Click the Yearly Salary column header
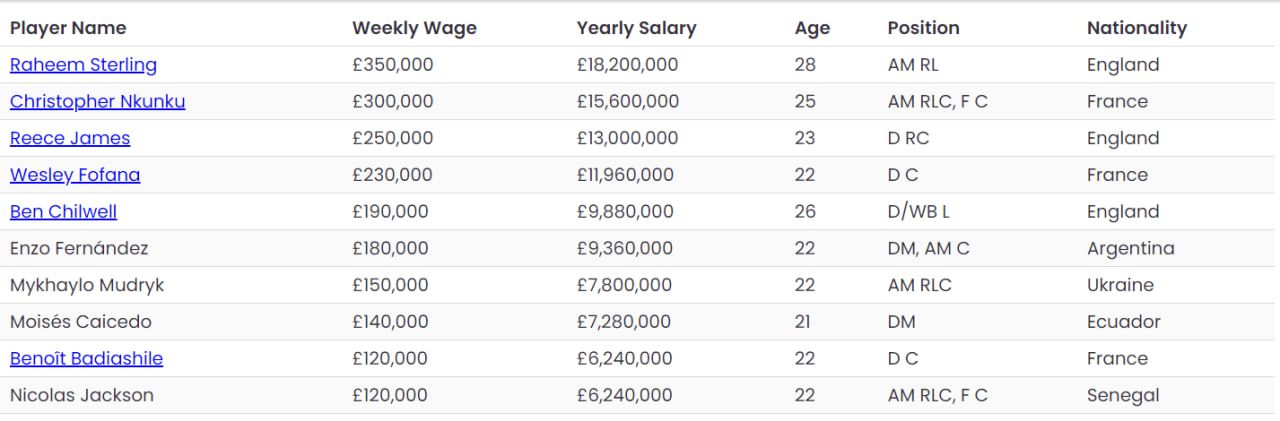The height and width of the screenshot is (421, 1280). tap(636, 28)
